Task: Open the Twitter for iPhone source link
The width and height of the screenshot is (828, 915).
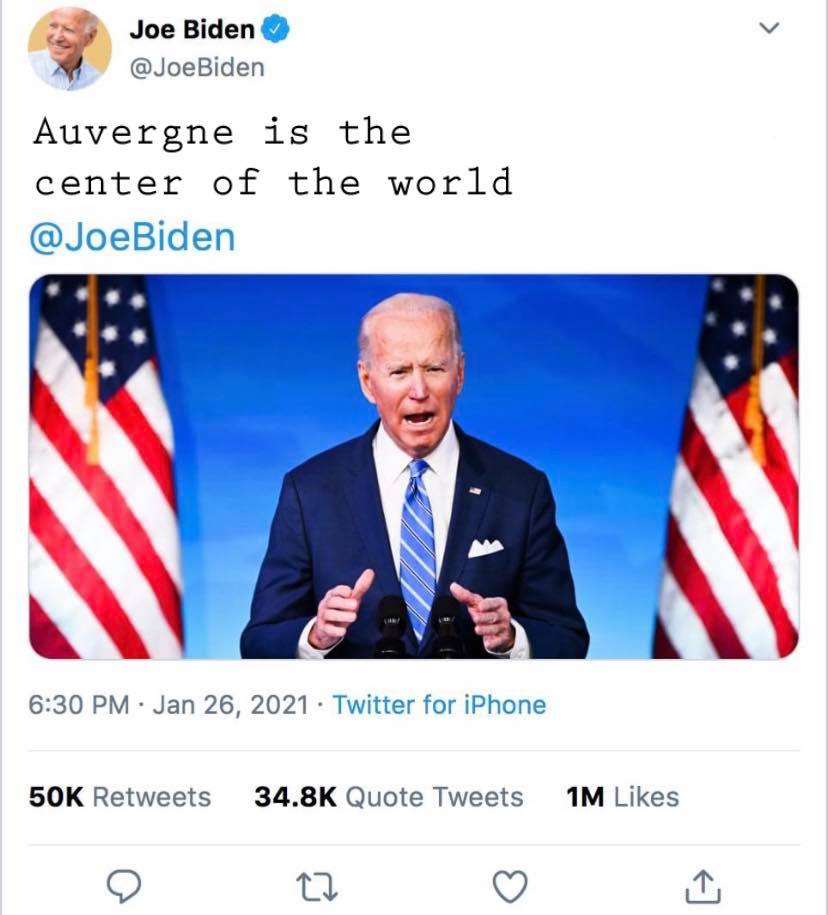Action: (x=439, y=705)
